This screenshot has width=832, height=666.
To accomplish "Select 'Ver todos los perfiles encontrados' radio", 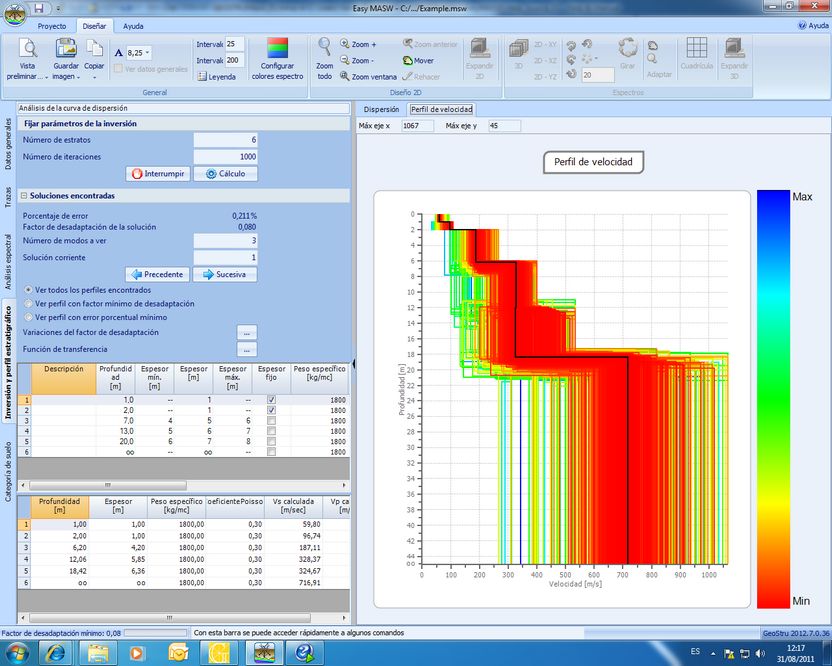I will [28, 290].
